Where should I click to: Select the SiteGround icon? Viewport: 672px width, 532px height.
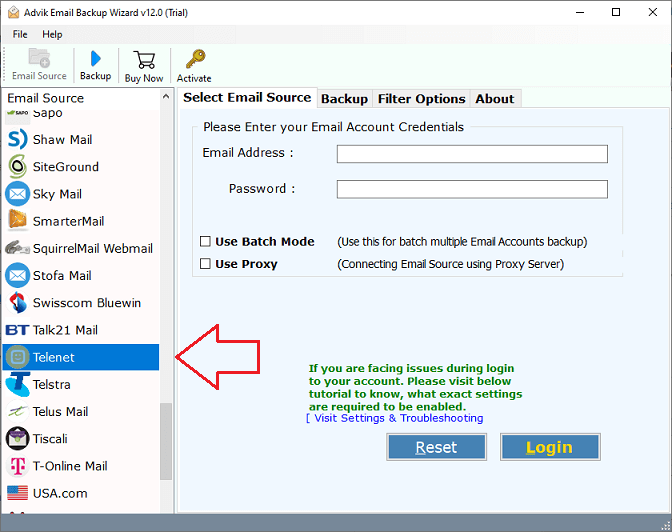18,167
